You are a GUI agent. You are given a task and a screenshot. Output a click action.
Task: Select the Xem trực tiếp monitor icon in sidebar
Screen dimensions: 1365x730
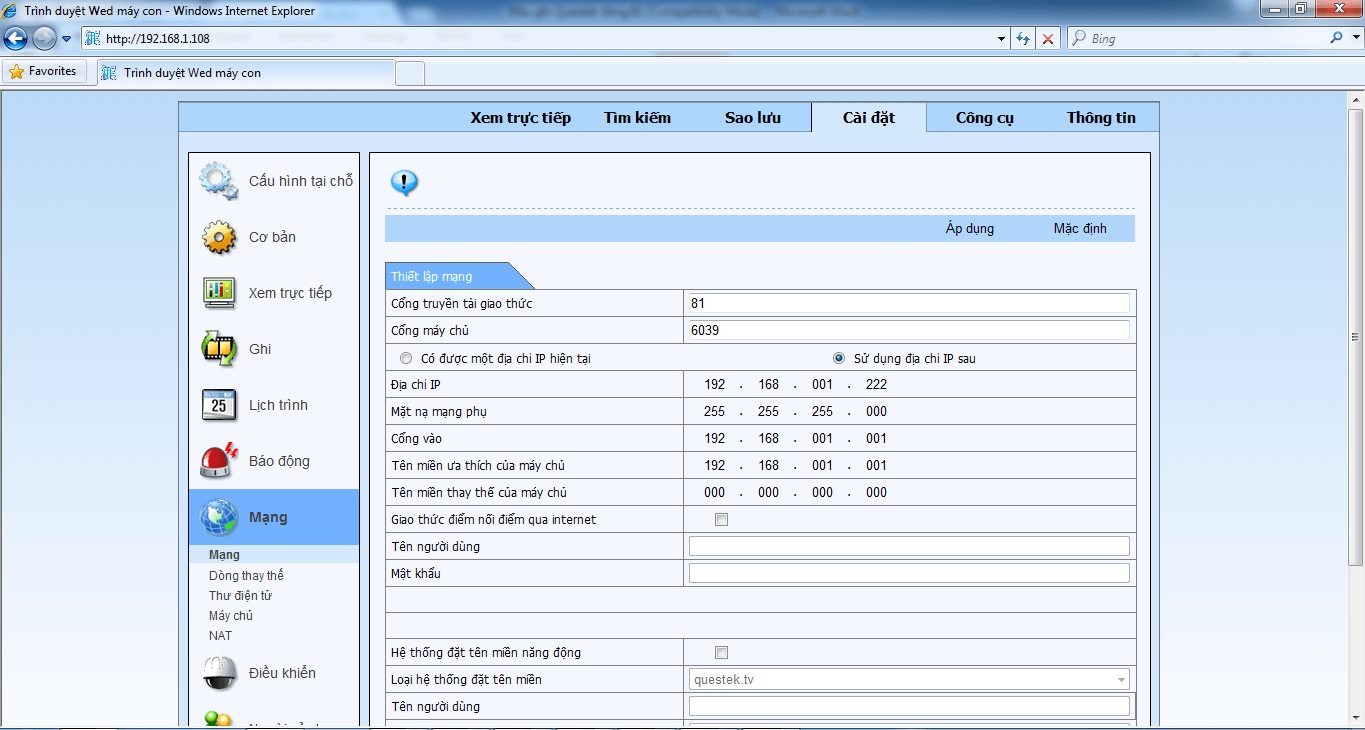[218, 293]
